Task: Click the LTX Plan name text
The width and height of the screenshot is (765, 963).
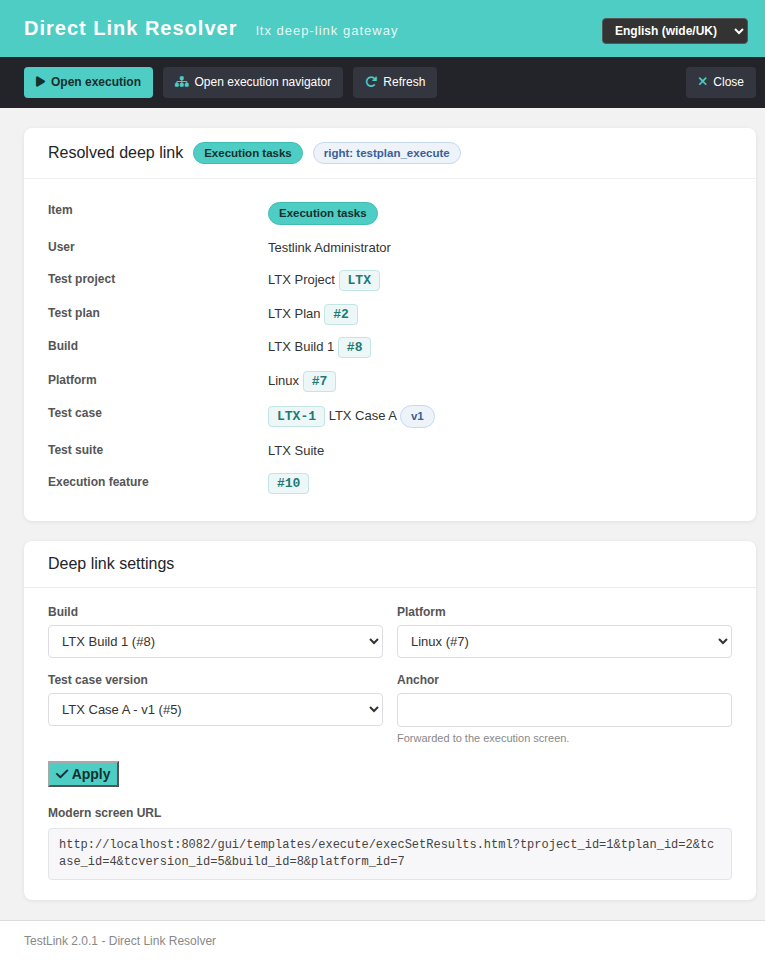Action: 294,314
